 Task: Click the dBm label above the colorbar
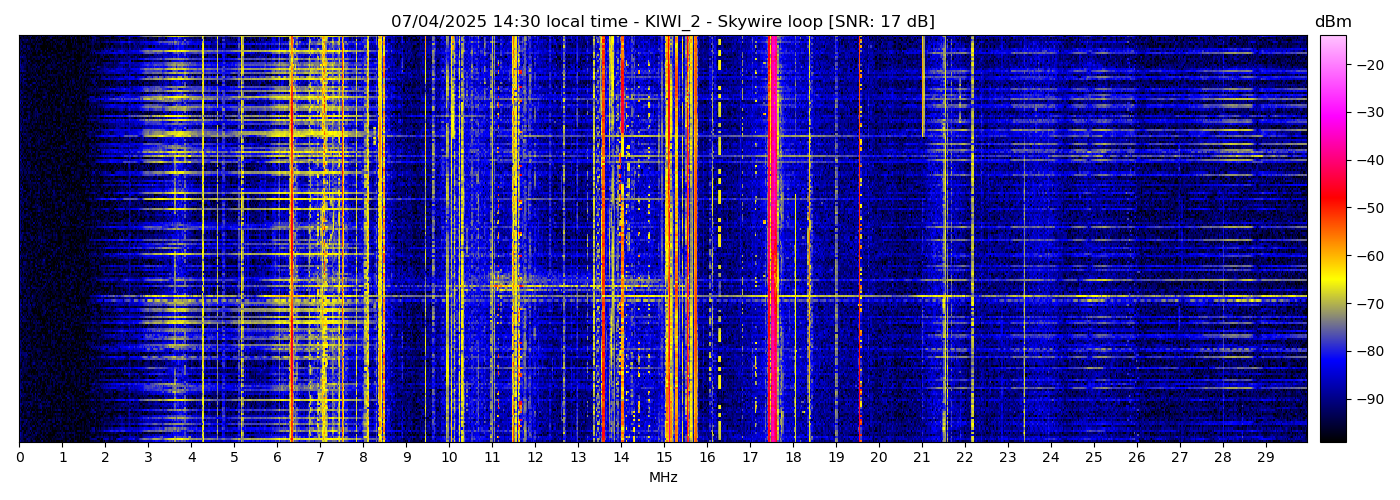(1333, 22)
